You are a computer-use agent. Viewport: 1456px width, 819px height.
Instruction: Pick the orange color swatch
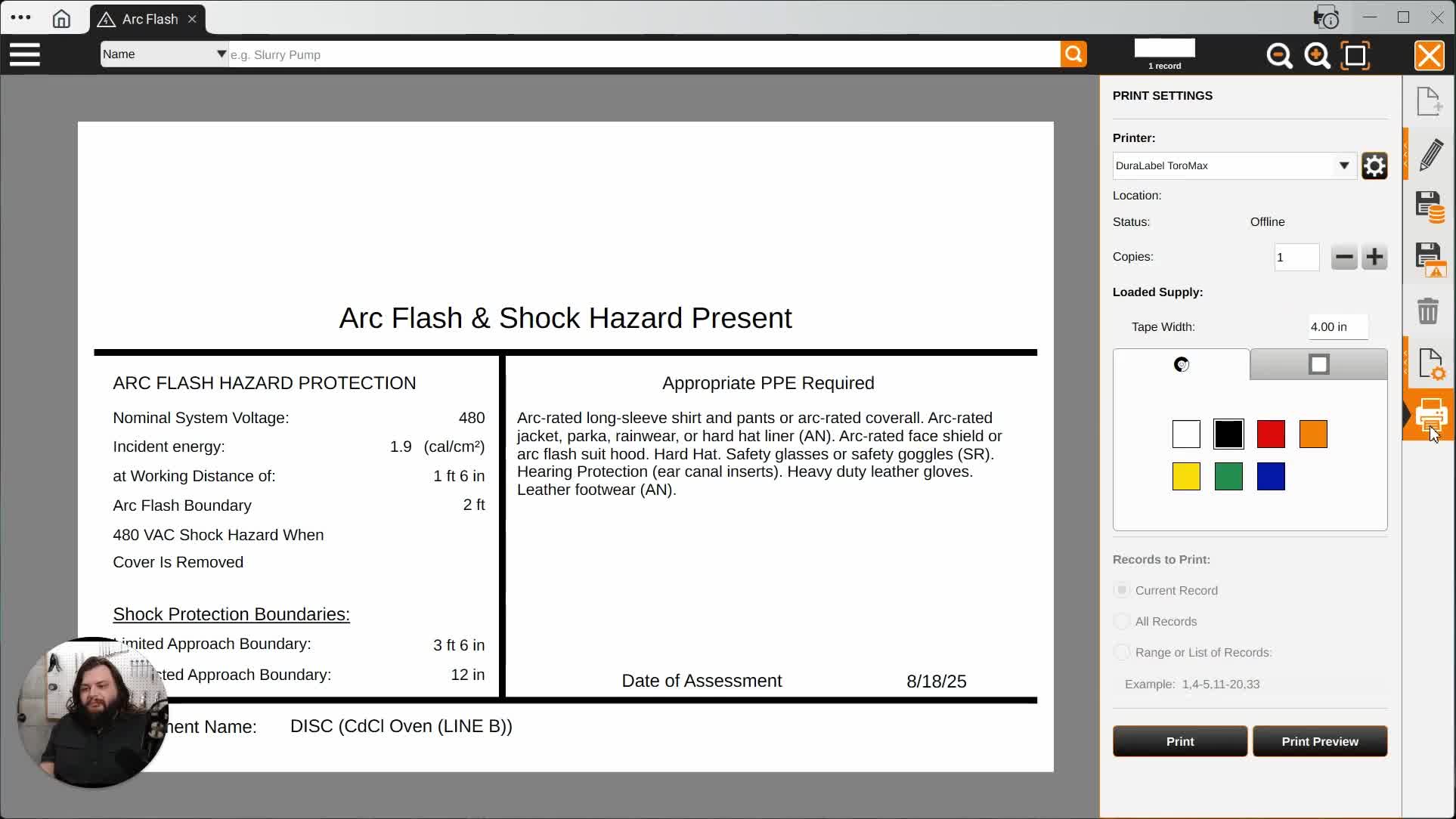click(1313, 434)
